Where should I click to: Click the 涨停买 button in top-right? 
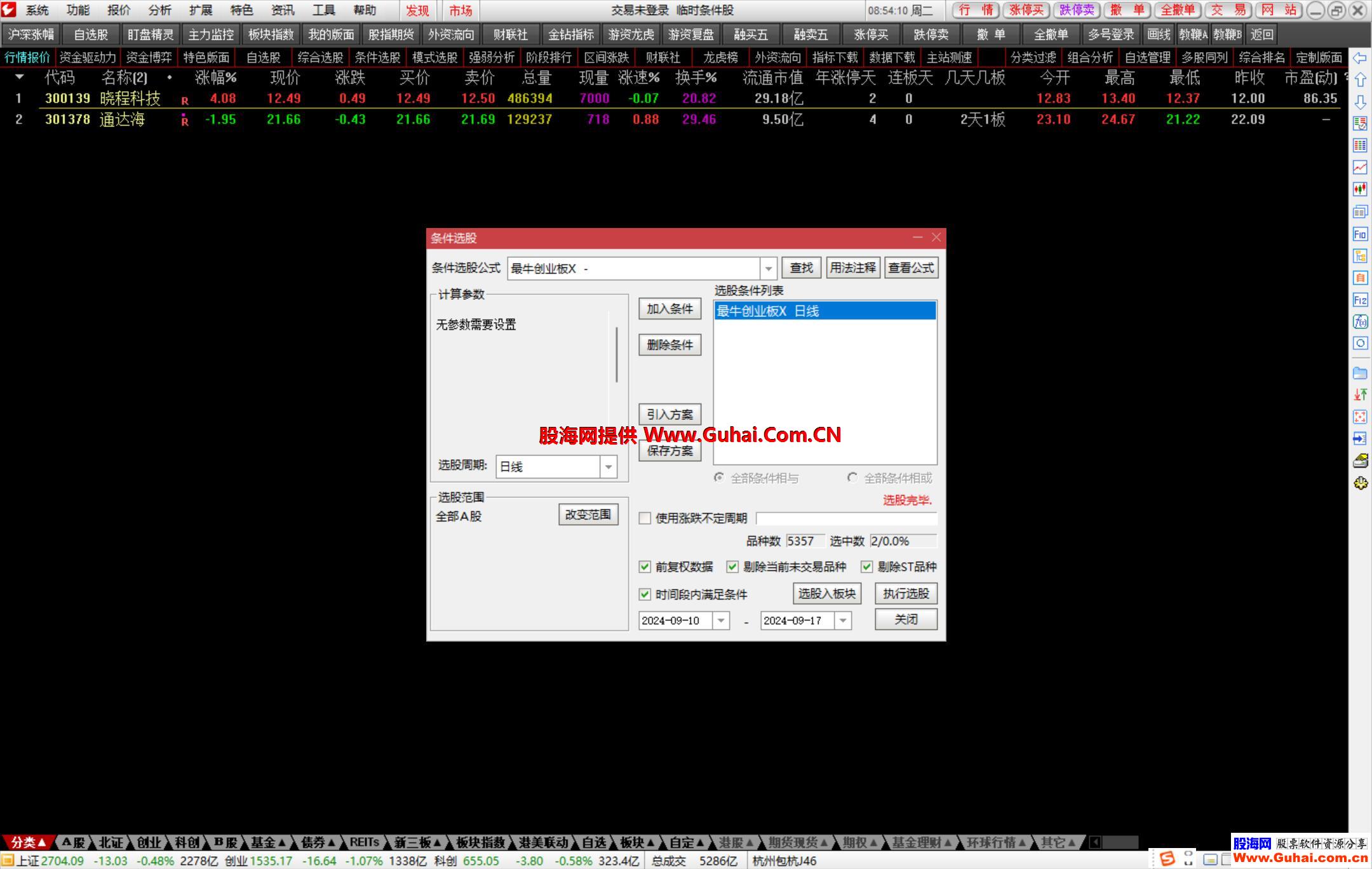[1026, 10]
